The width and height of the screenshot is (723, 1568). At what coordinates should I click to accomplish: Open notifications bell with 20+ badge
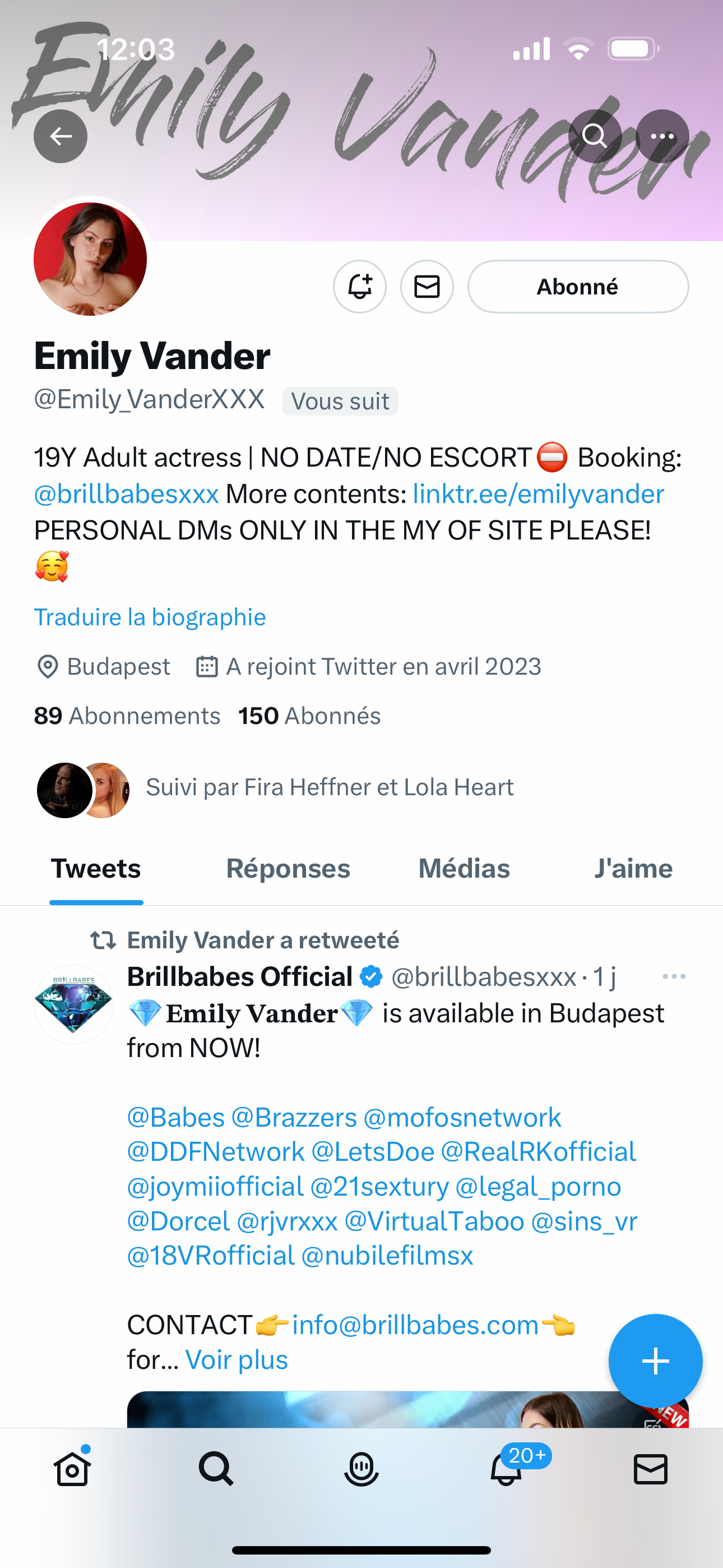click(x=506, y=1469)
